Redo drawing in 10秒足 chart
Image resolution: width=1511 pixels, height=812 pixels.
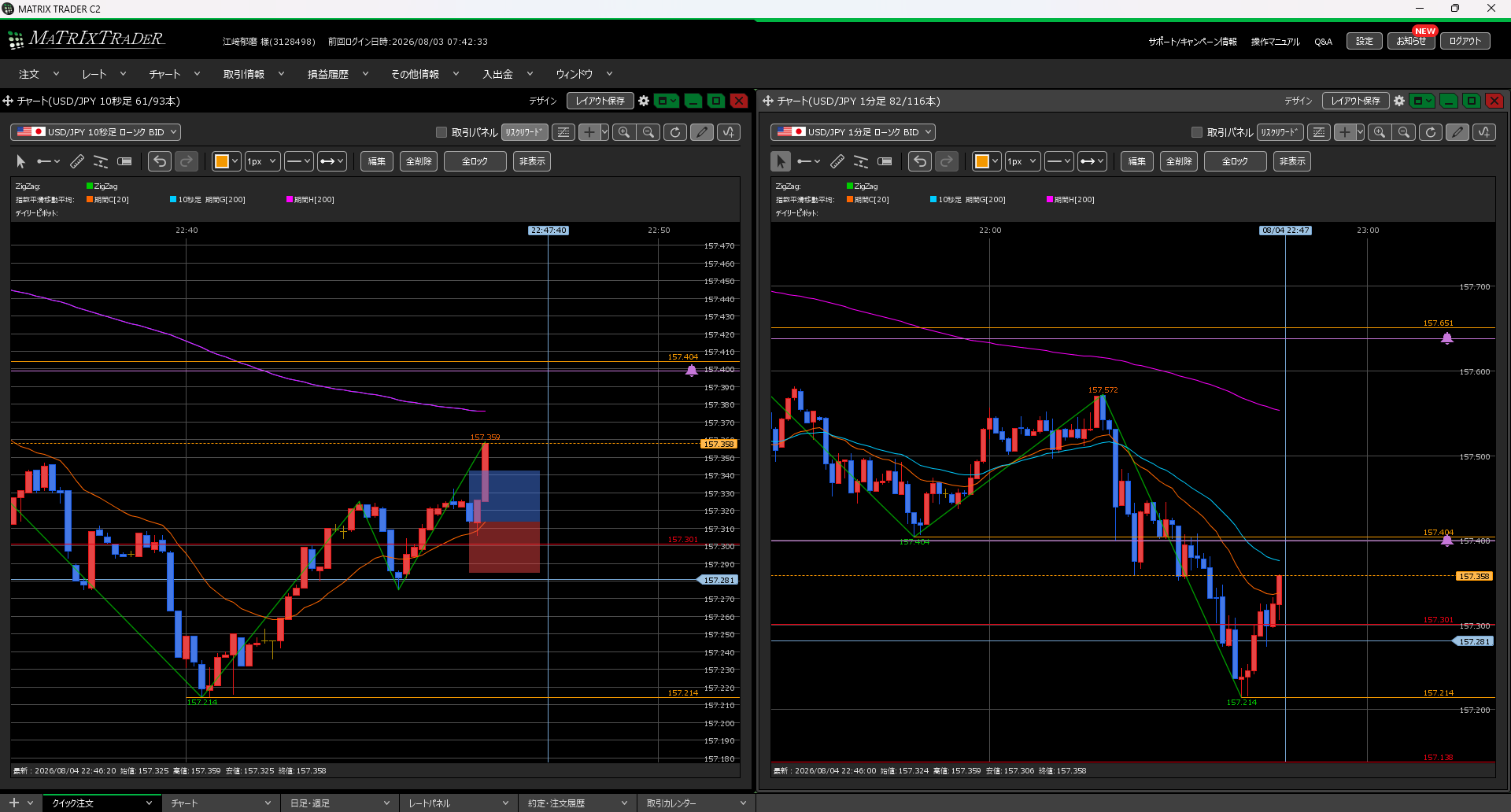187,161
